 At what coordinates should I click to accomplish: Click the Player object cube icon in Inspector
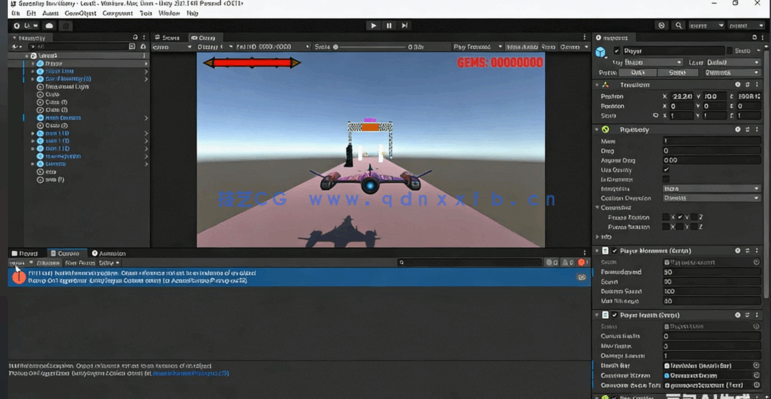click(x=601, y=52)
